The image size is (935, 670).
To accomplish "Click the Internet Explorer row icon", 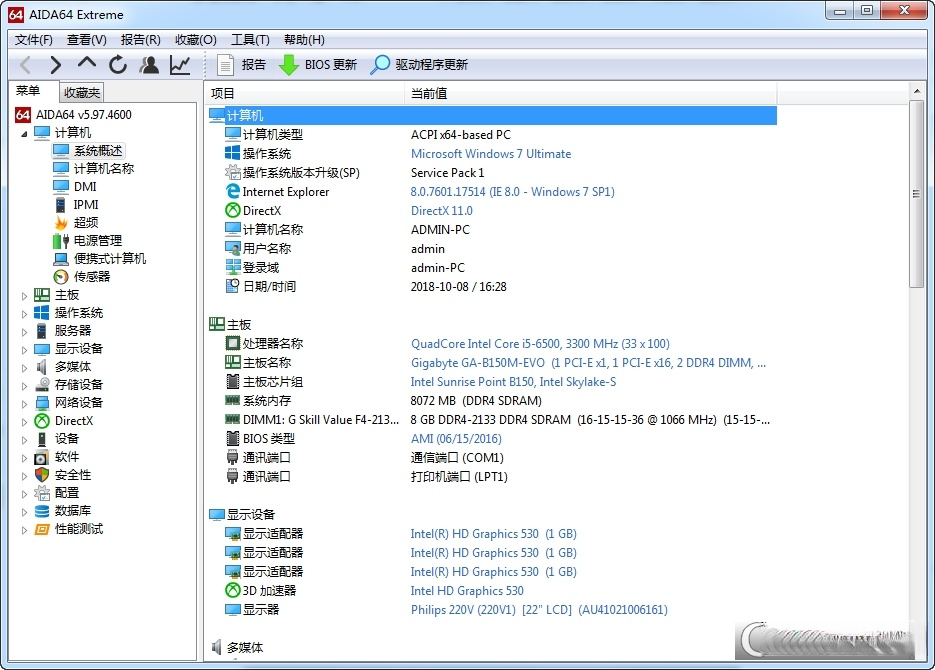I will [233, 191].
